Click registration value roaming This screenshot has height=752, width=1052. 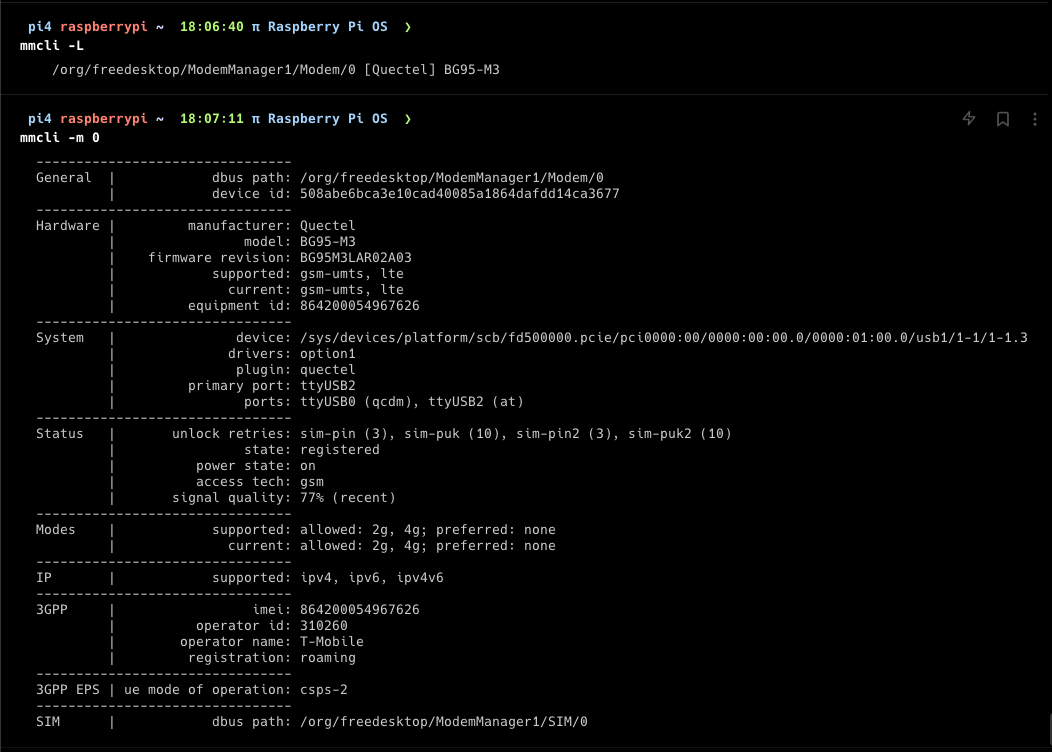(x=327, y=658)
